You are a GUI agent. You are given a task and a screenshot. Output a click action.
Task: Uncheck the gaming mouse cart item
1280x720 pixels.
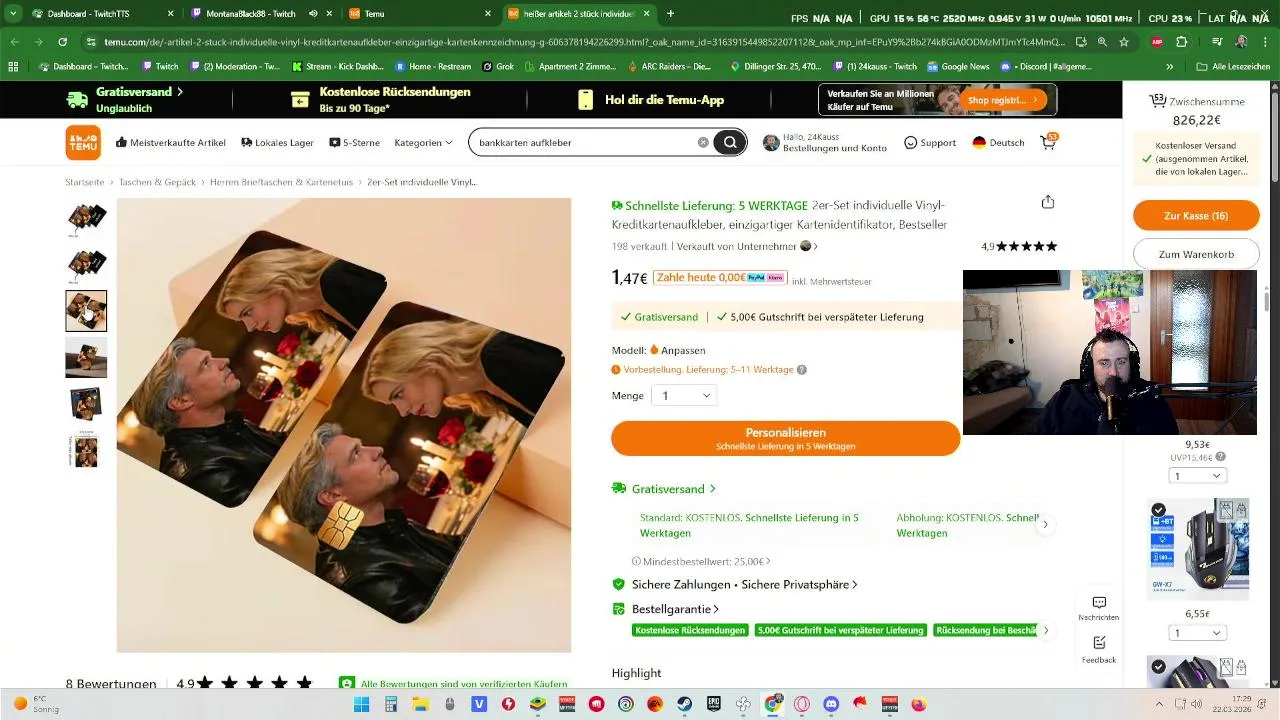[x=1158, y=510]
